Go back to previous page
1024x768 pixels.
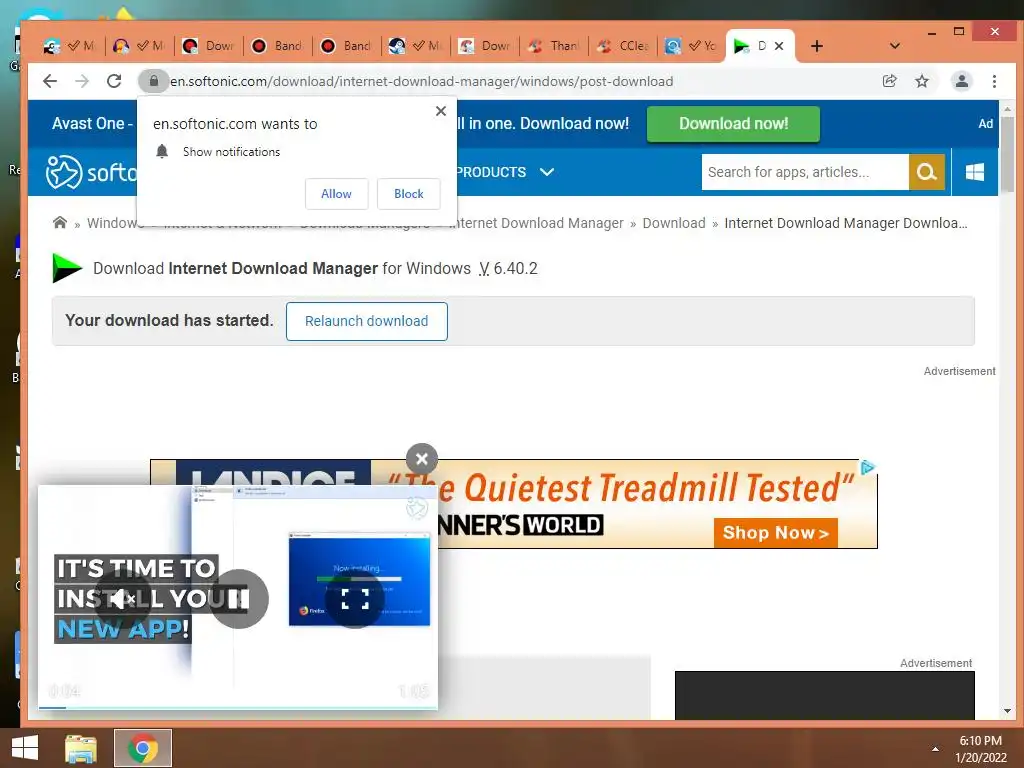(50, 81)
